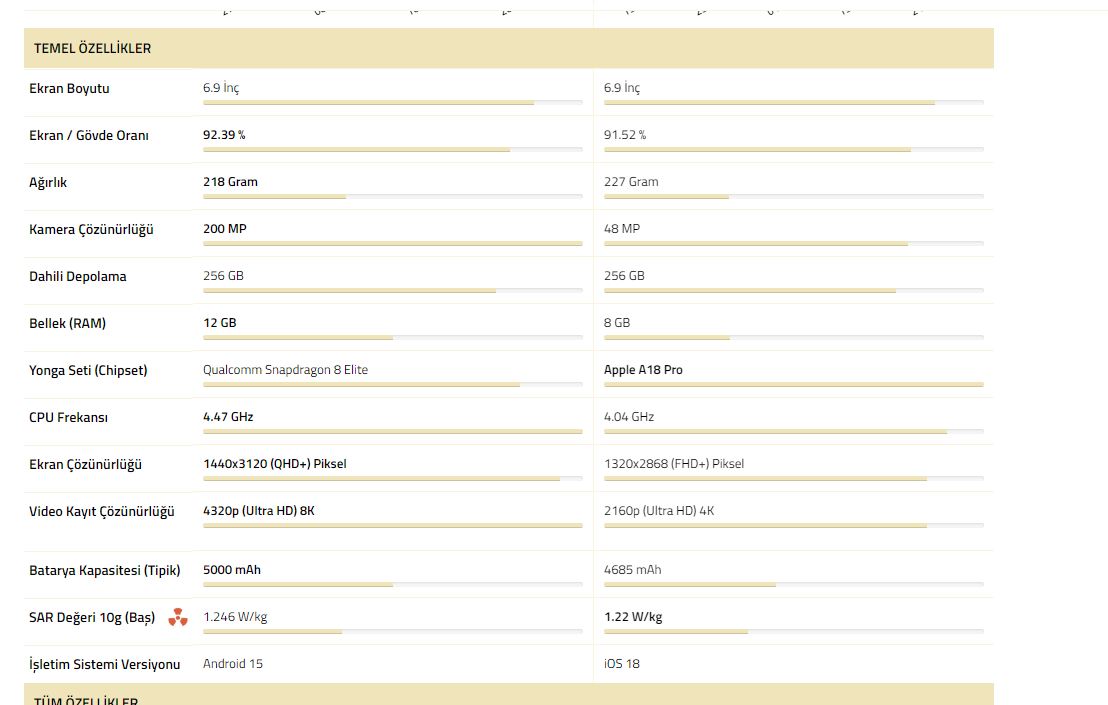1108x705 pixels.
Task: Click the 2160p (Ultra HD) 4K value
Action: click(659, 511)
